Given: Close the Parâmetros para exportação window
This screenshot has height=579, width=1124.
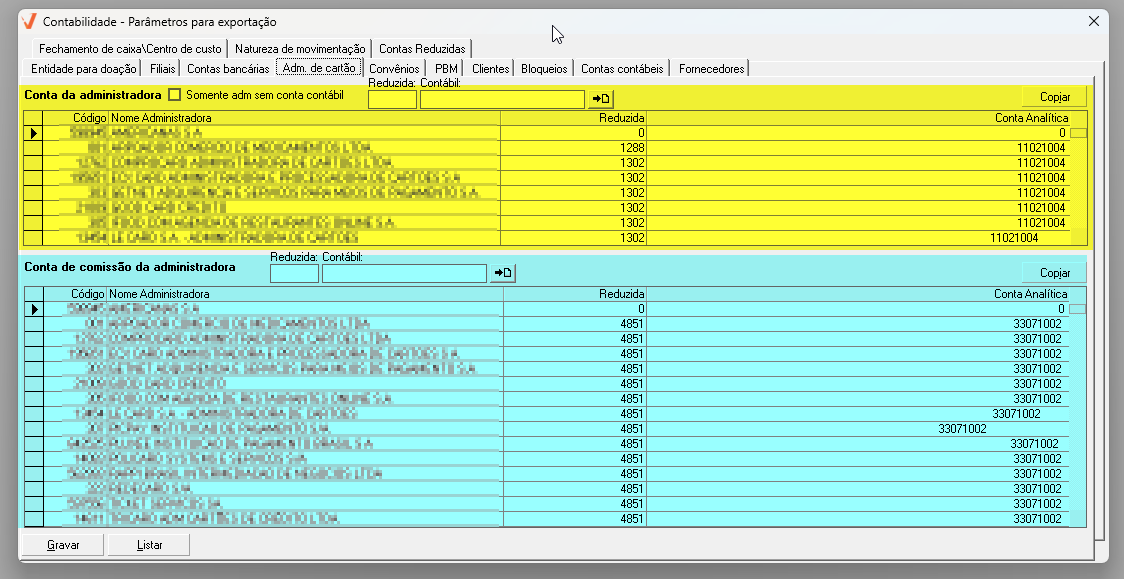Looking at the screenshot, I should tap(1093, 21).
